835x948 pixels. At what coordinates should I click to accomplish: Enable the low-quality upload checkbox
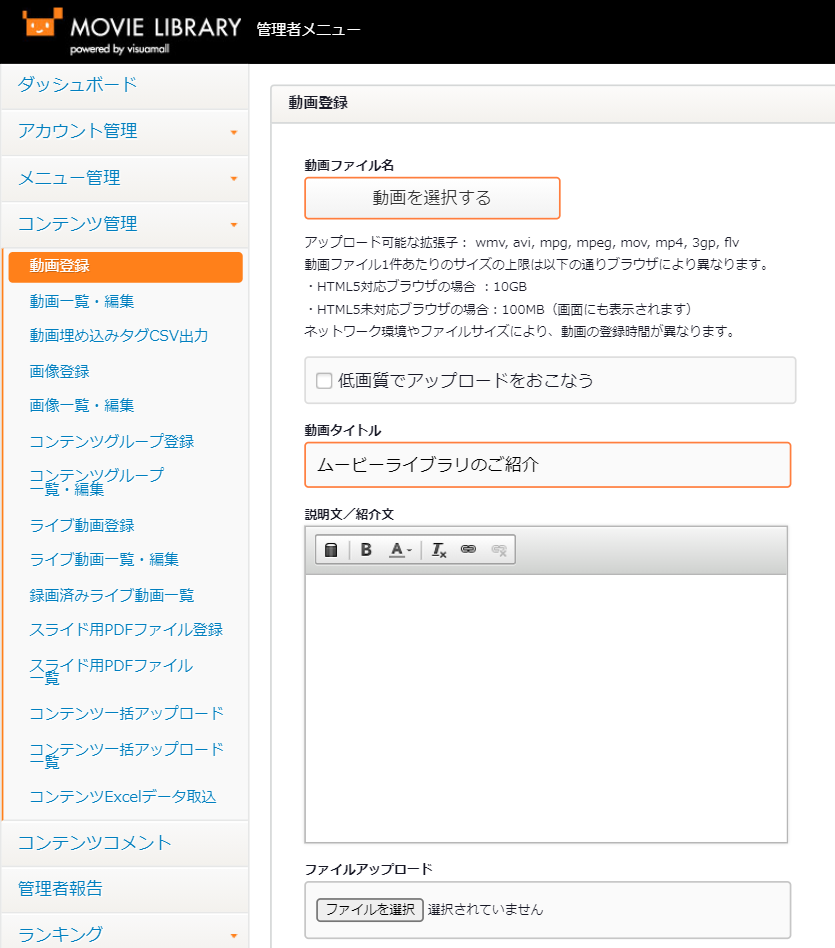point(324,380)
